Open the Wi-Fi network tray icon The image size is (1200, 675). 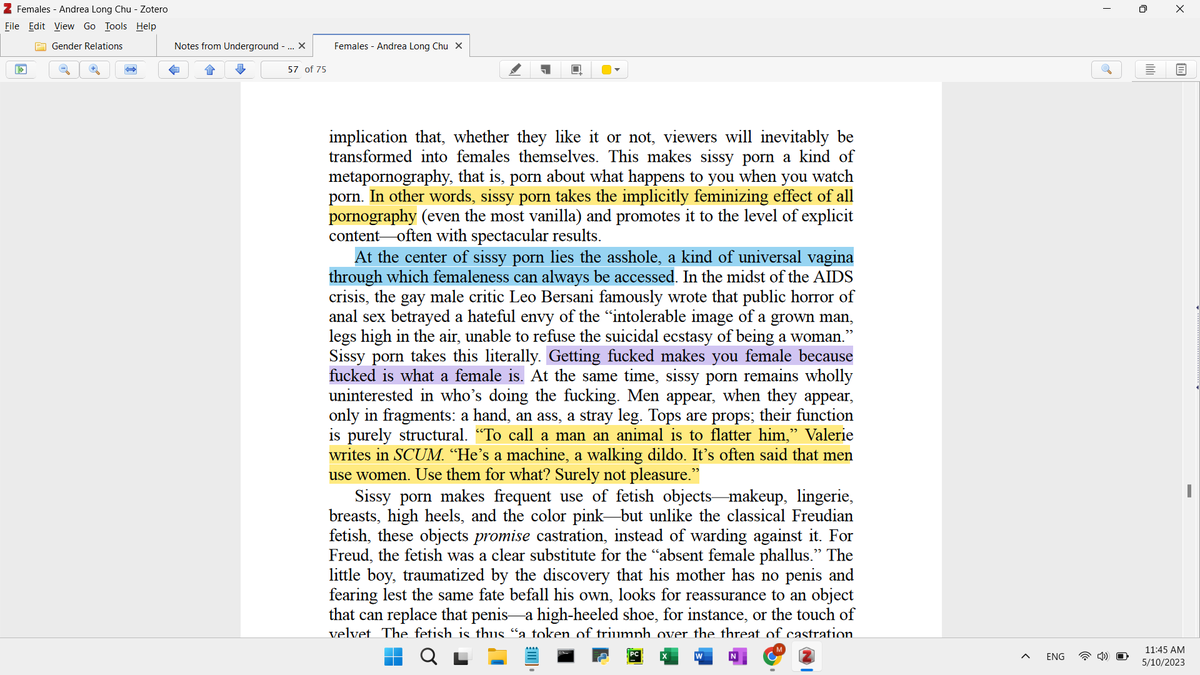pos(1085,657)
